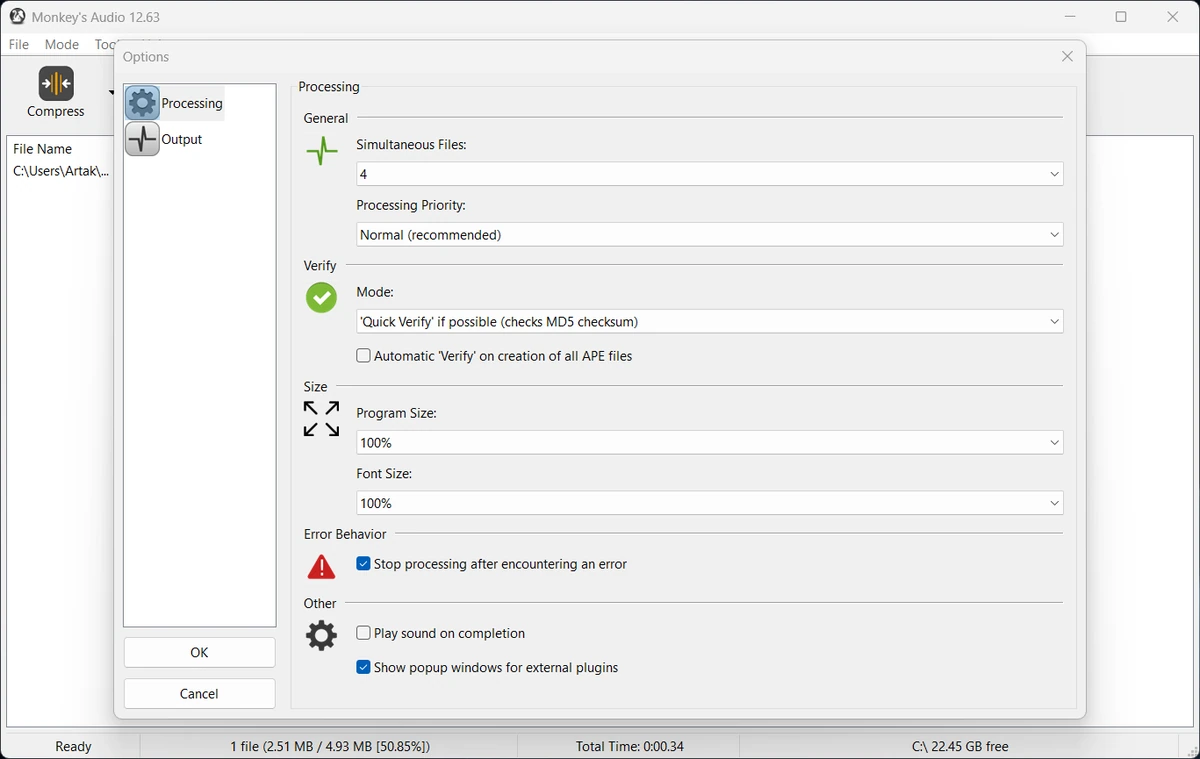Click the green checkmark Verify icon
This screenshot has height=759, width=1200.
(x=321, y=297)
